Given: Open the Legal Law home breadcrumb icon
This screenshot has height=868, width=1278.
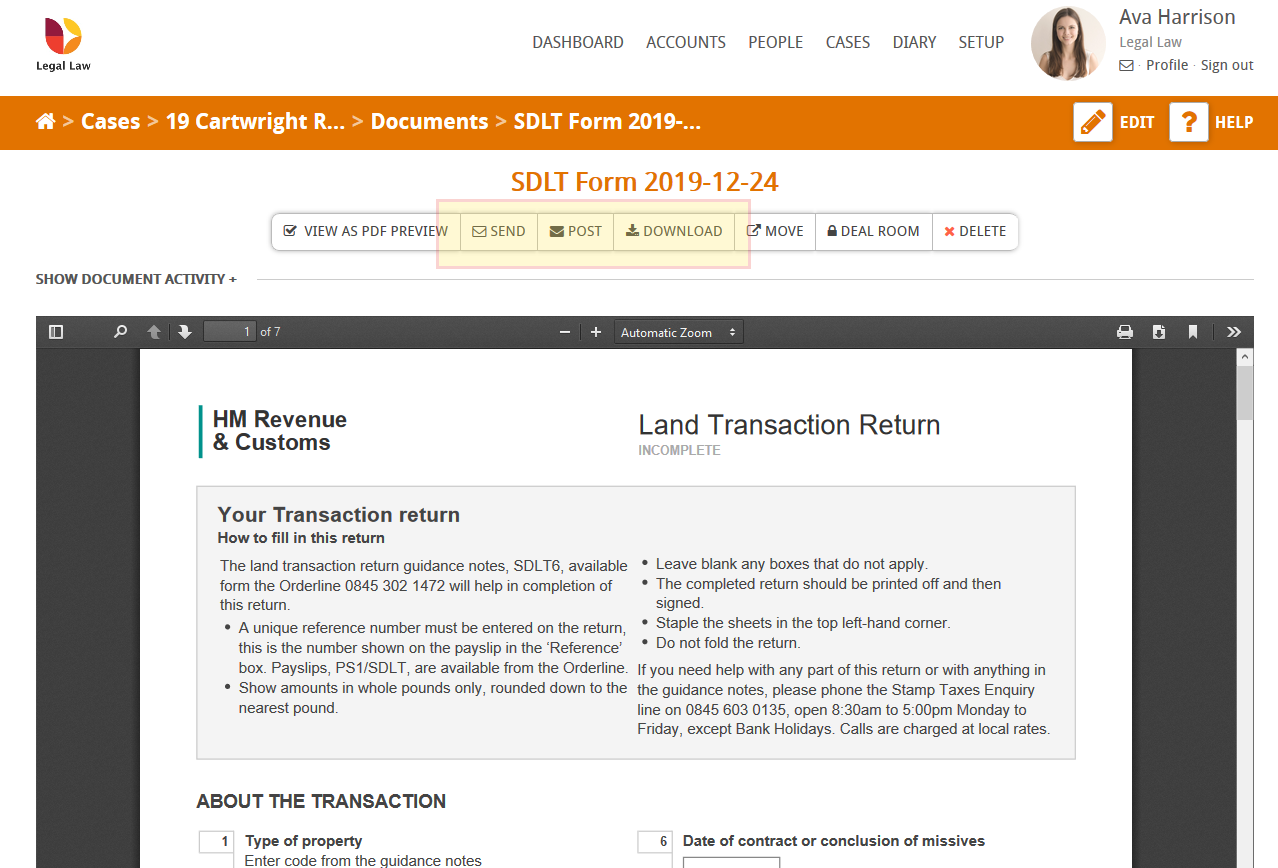Looking at the screenshot, I should point(45,121).
